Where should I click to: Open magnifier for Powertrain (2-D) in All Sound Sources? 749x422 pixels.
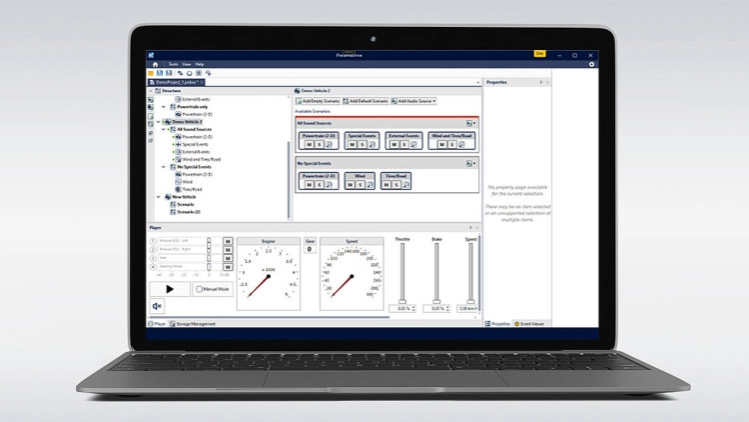point(329,145)
